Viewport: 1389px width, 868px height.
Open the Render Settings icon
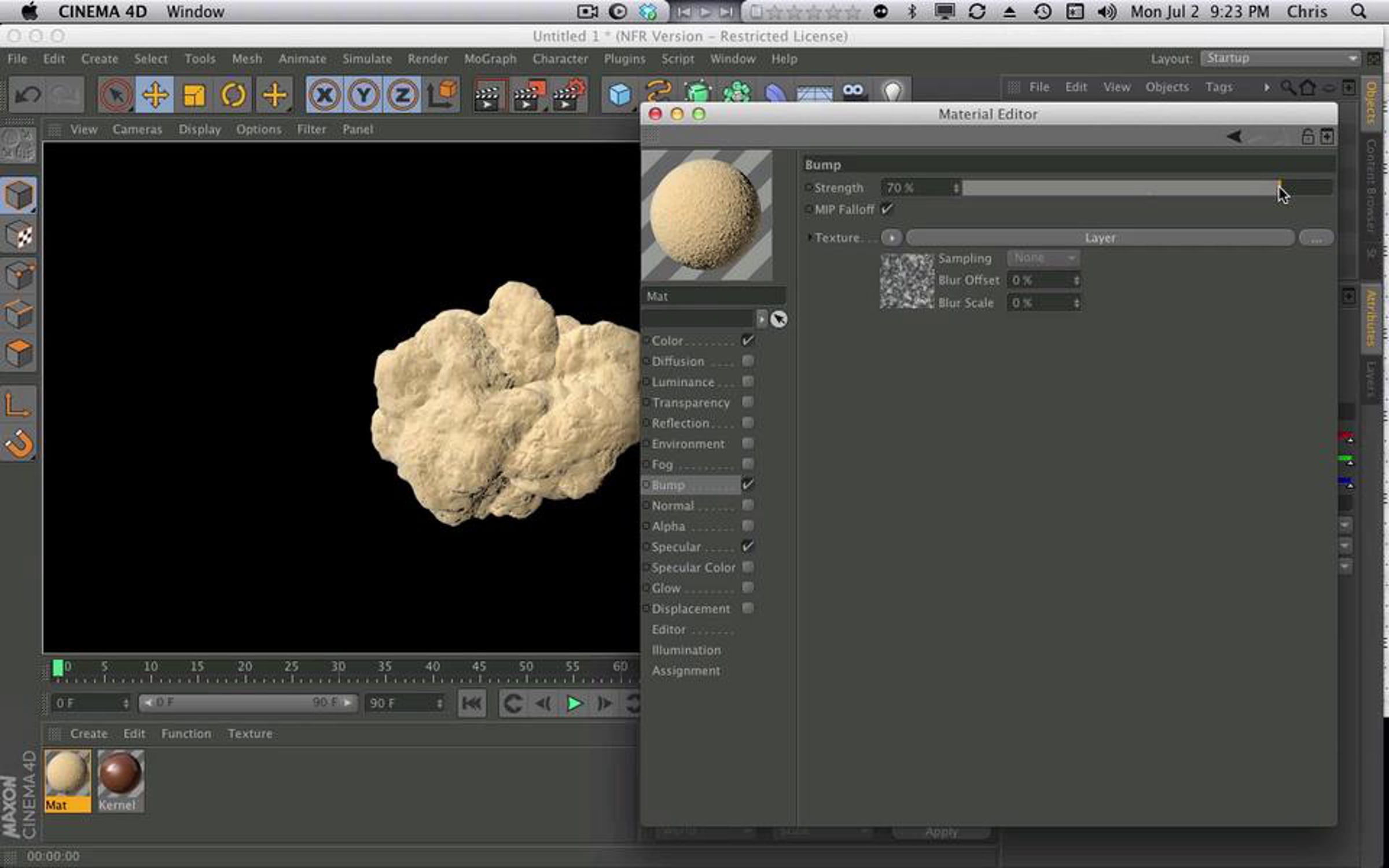click(569, 94)
